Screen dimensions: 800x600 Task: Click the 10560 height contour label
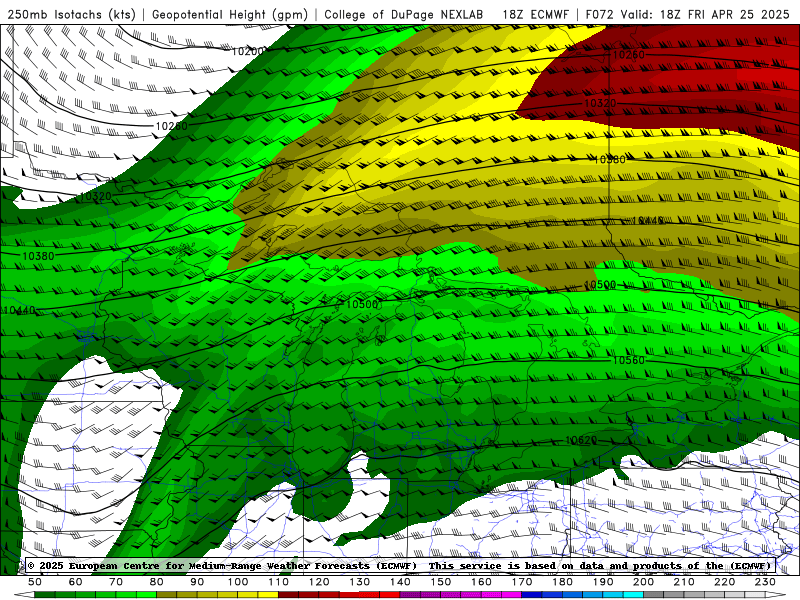(x=629, y=360)
